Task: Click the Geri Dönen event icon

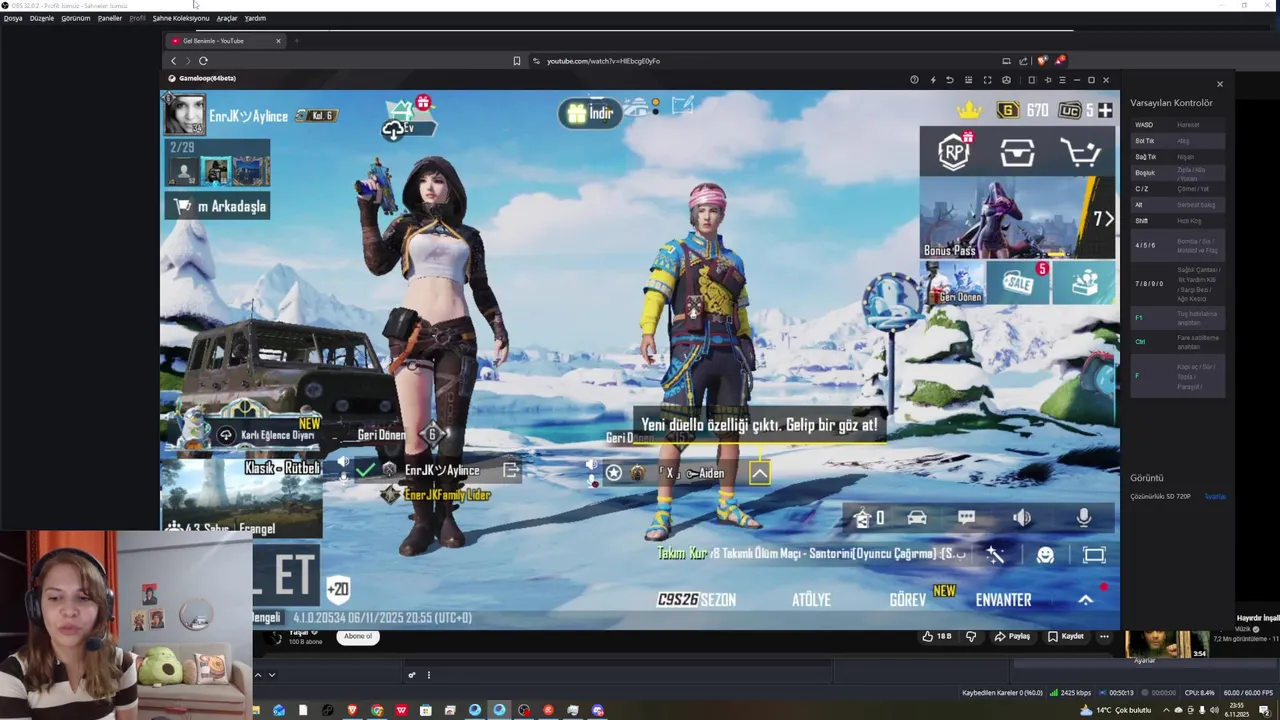Action: [x=953, y=283]
